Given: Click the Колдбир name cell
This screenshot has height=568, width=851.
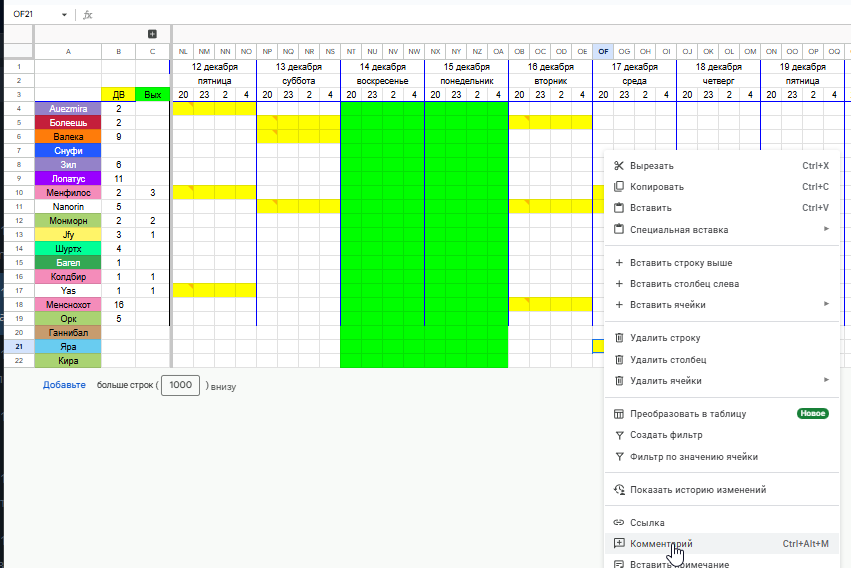Looking at the screenshot, I should pyautogui.click(x=68, y=277).
